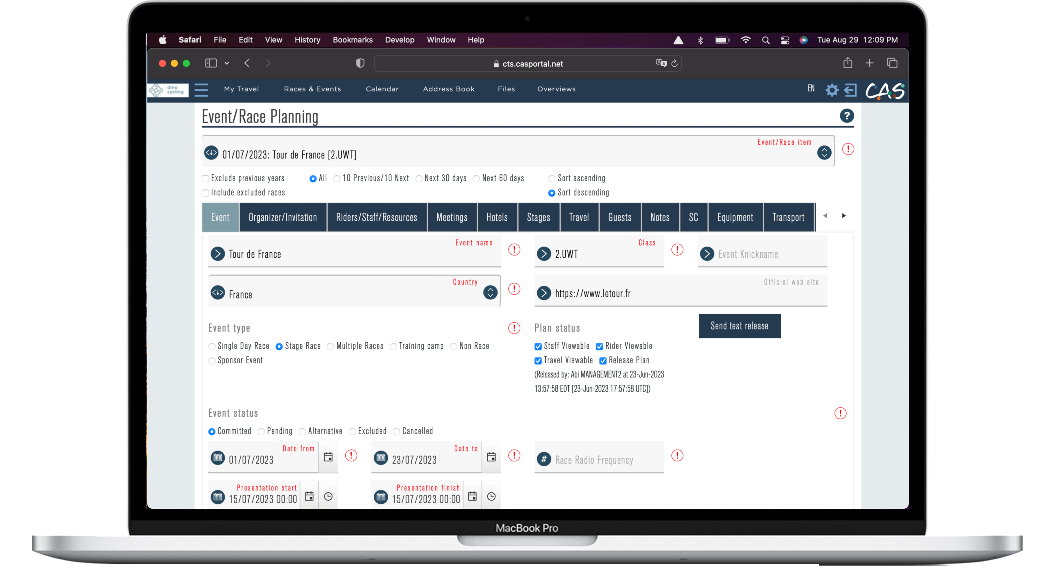Click the Race Radio Frequency field
Screen dimensions: 1055x577
[599, 458]
